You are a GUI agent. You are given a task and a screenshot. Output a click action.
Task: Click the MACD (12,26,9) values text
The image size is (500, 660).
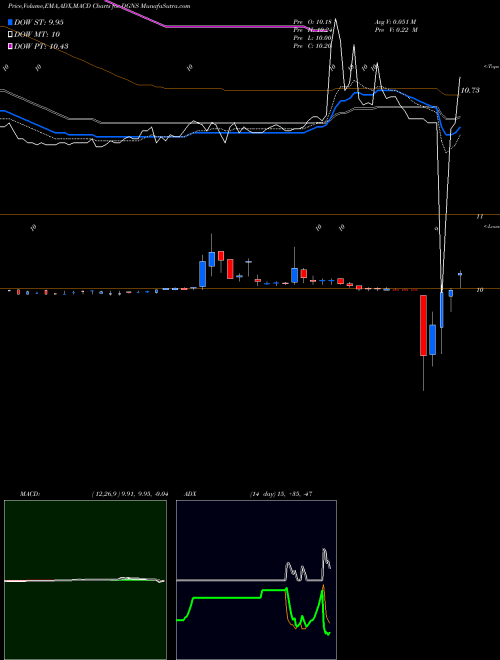click(129, 494)
